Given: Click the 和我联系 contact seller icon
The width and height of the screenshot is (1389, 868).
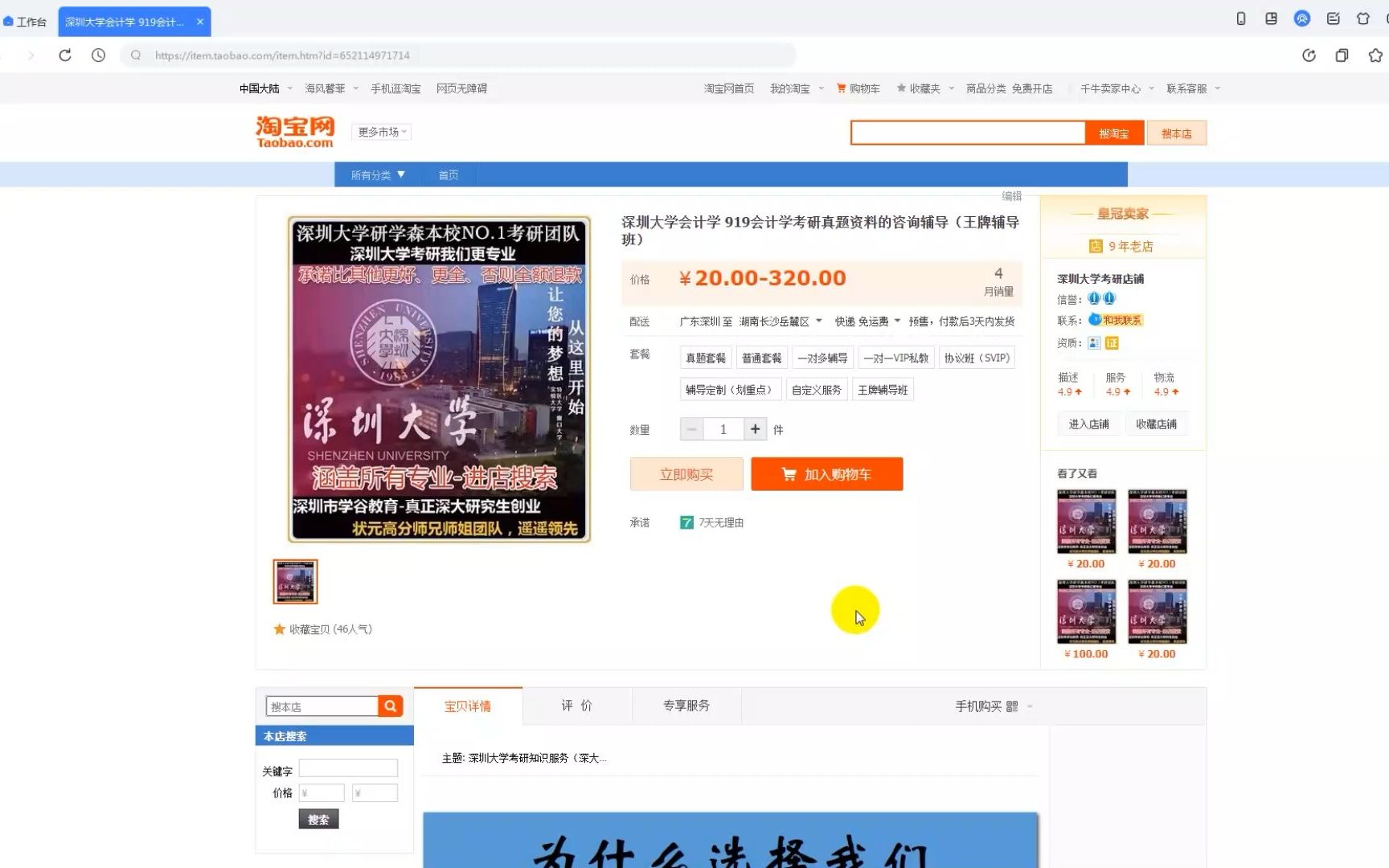Looking at the screenshot, I should click(1116, 320).
